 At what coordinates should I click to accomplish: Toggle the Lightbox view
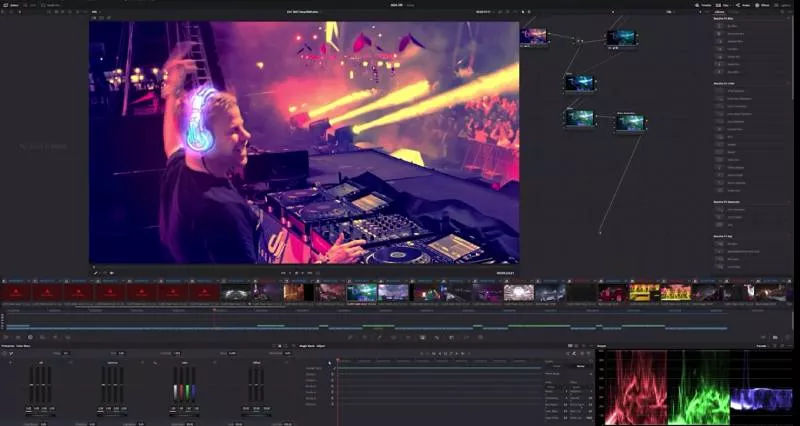click(786, 5)
